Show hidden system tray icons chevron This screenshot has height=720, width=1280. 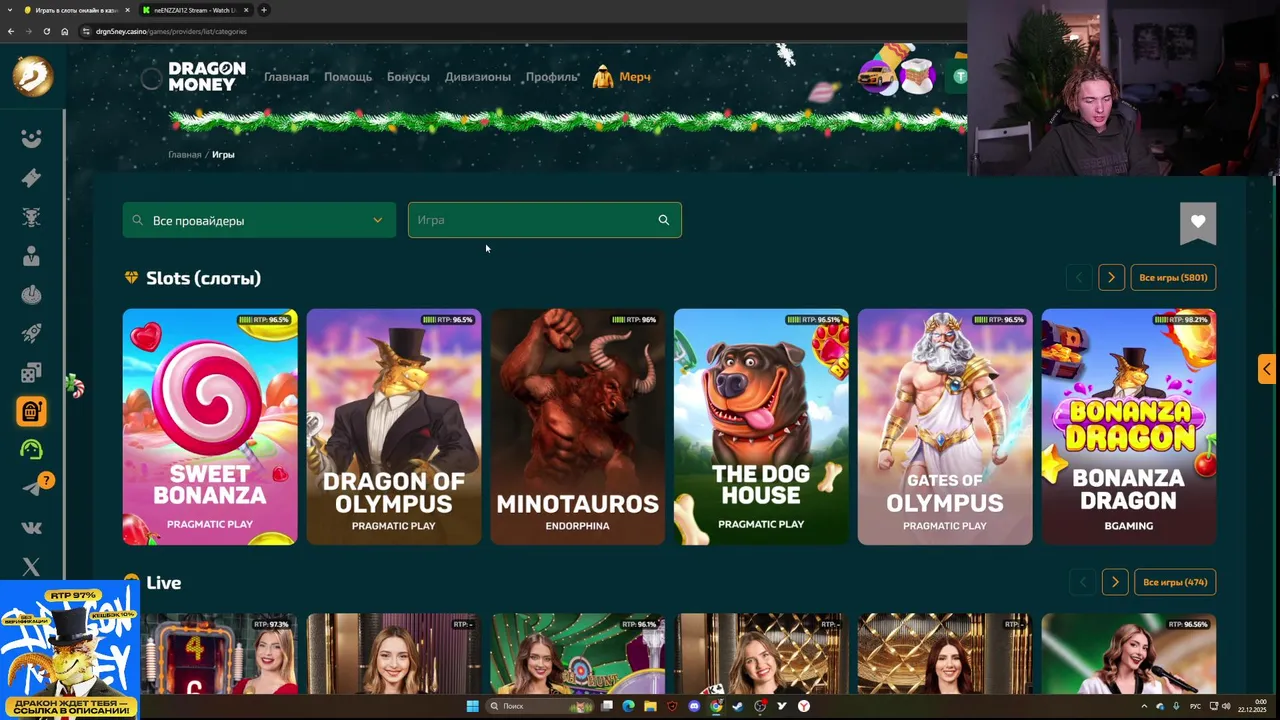[x=1144, y=706]
